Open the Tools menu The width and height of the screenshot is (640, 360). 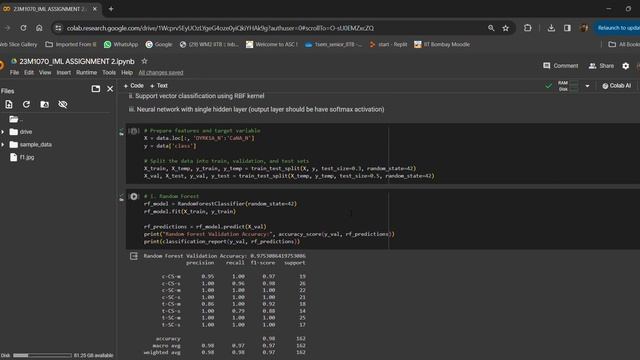109,72
